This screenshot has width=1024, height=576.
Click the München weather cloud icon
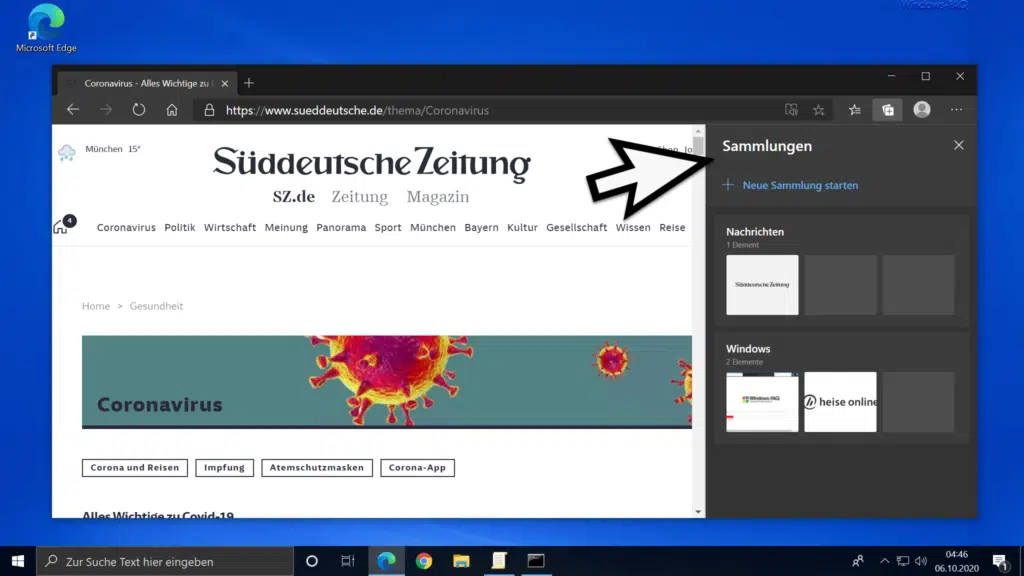[67, 153]
